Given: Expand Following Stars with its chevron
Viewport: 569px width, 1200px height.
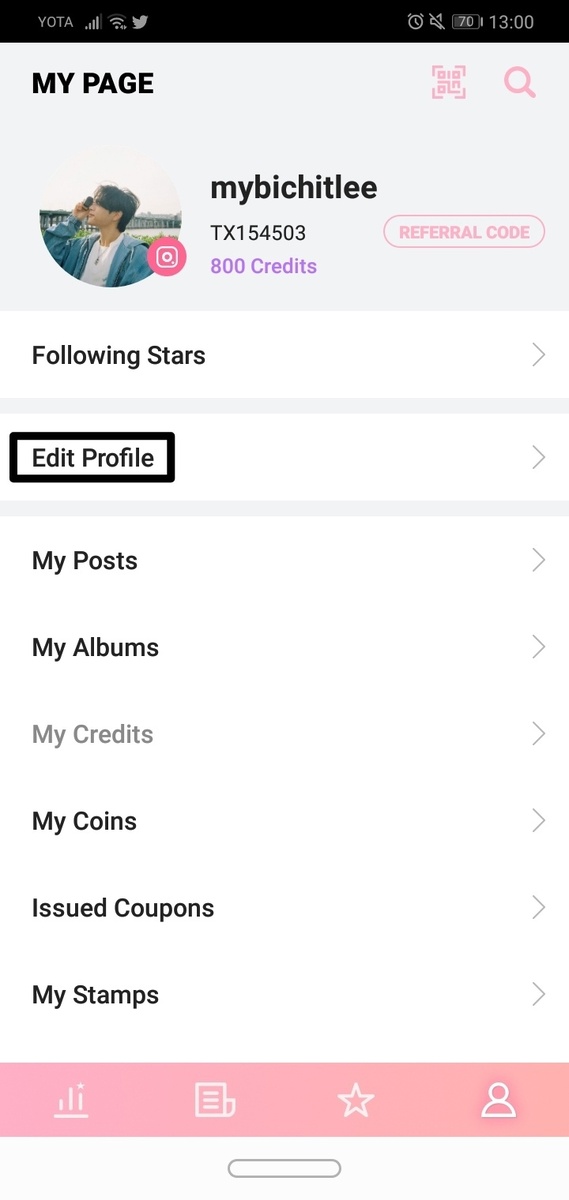Looking at the screenshot, I should tap(539, 354).
